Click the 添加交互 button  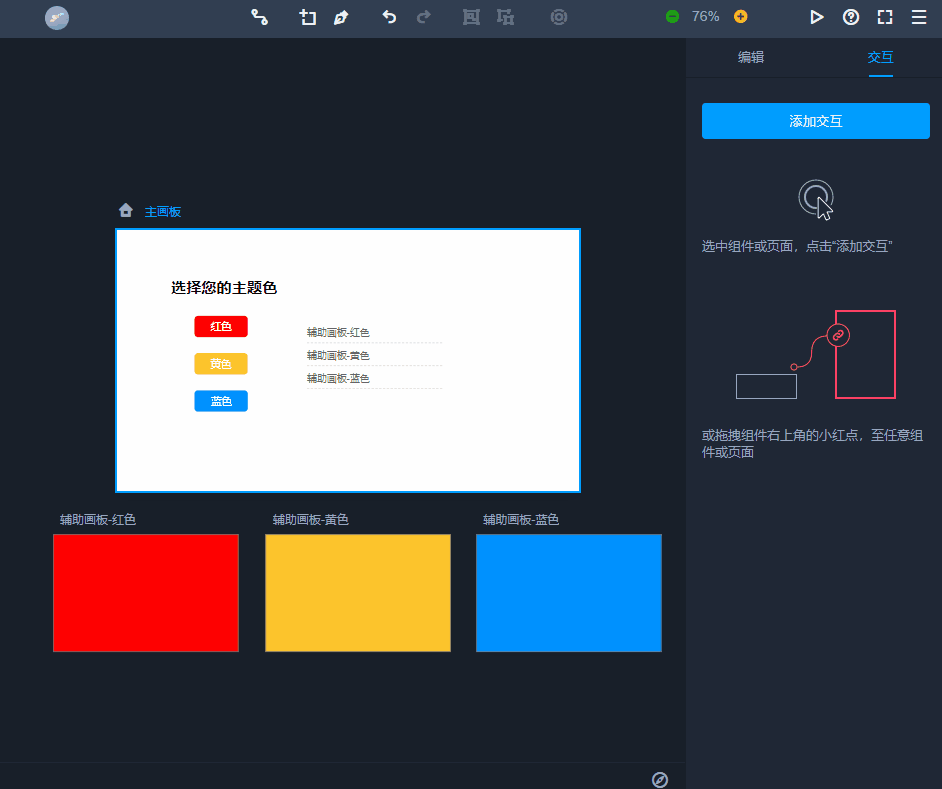point(815,121)
